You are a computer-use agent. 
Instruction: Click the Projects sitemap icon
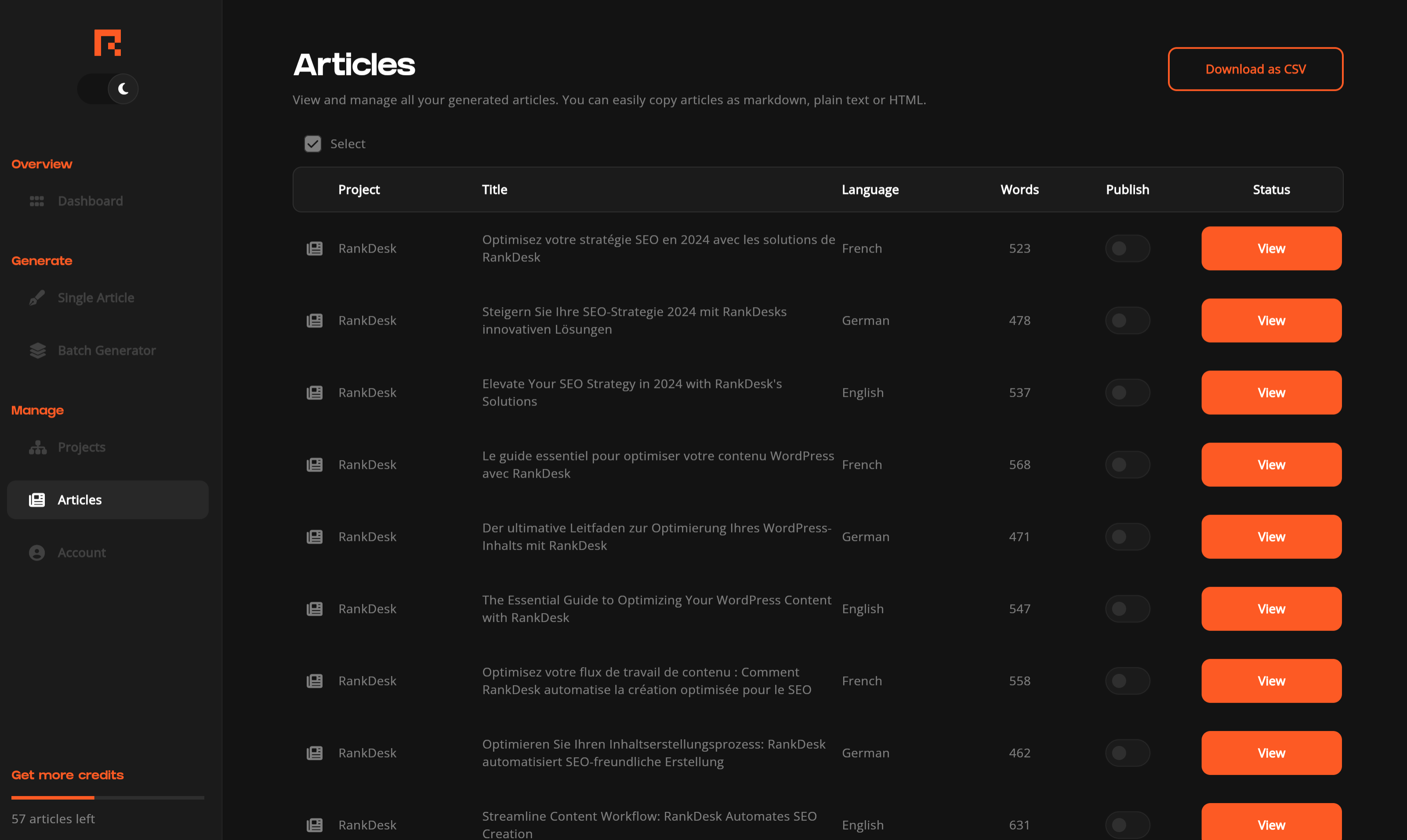coord(37,447)
